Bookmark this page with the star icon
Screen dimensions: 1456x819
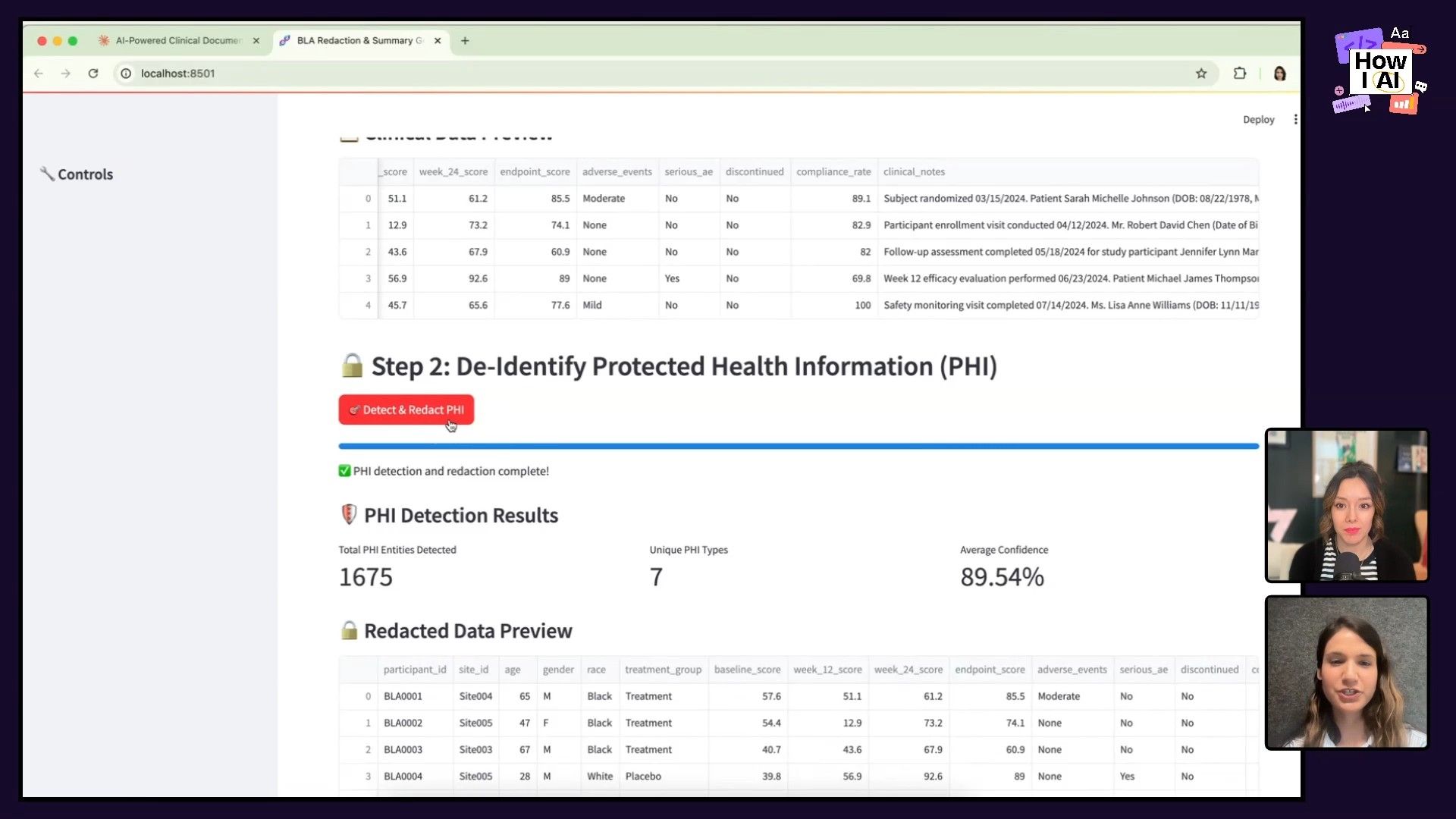coord(1201,74)
